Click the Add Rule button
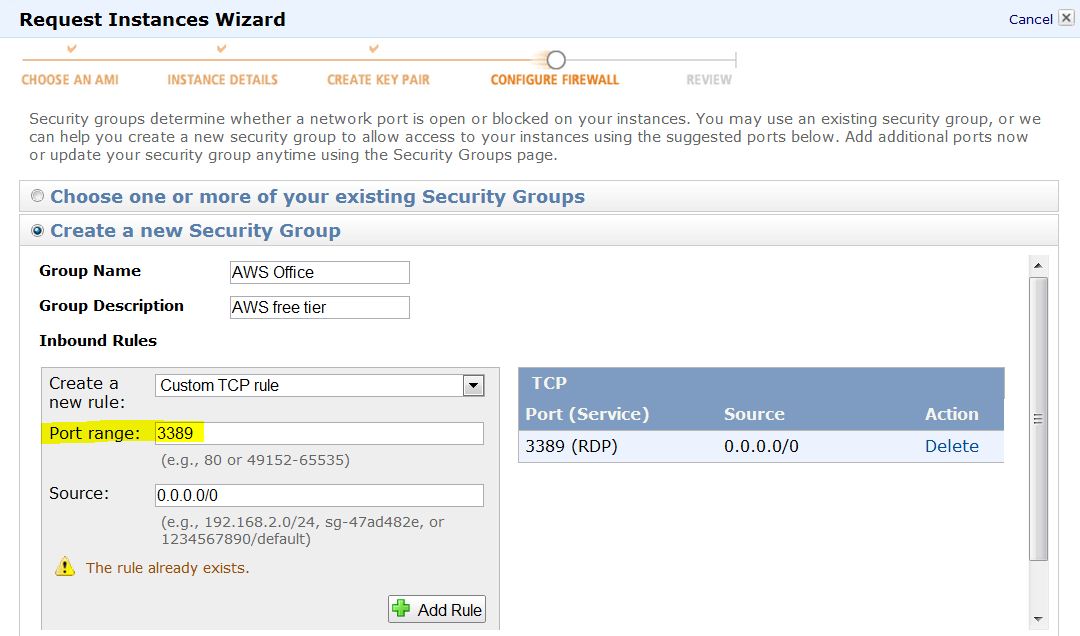Viewport: 1080px width, 636px height. 437,609
